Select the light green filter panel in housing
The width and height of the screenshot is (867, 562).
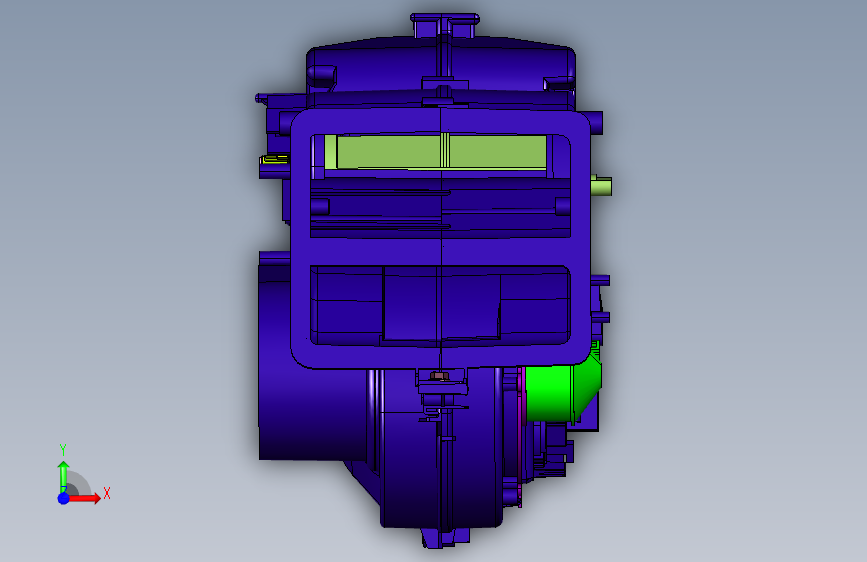click(x=437, y=152)
